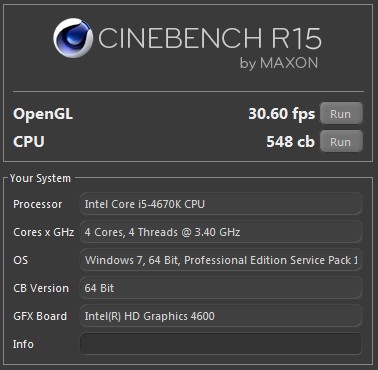The height and width of the screenshot is (370, 378).
Task: Click the Your System group heading
Action: [40, 178]
